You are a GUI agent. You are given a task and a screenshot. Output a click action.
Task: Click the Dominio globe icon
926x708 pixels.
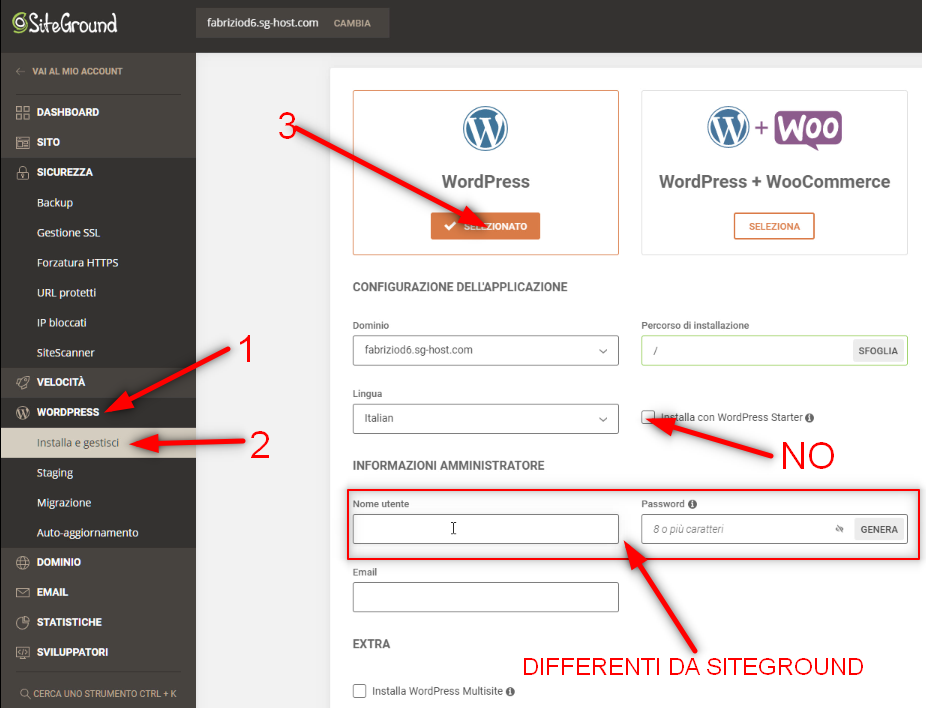point(22,562)
